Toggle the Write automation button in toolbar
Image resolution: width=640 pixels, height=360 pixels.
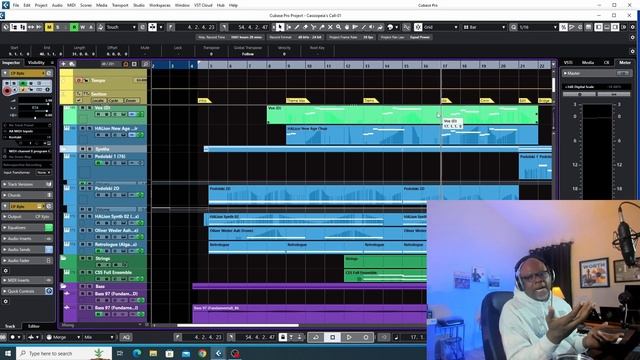tap(82, 27)
